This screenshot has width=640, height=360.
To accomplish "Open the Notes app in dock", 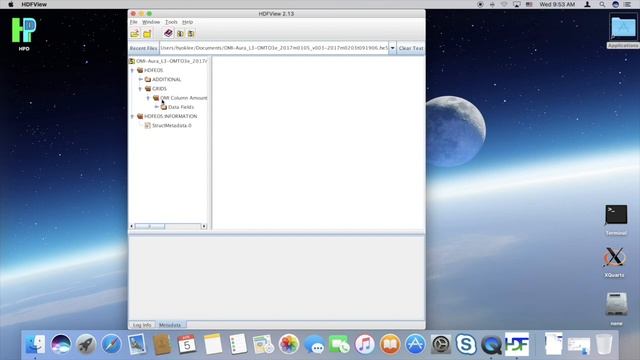I will coord(212,344).
